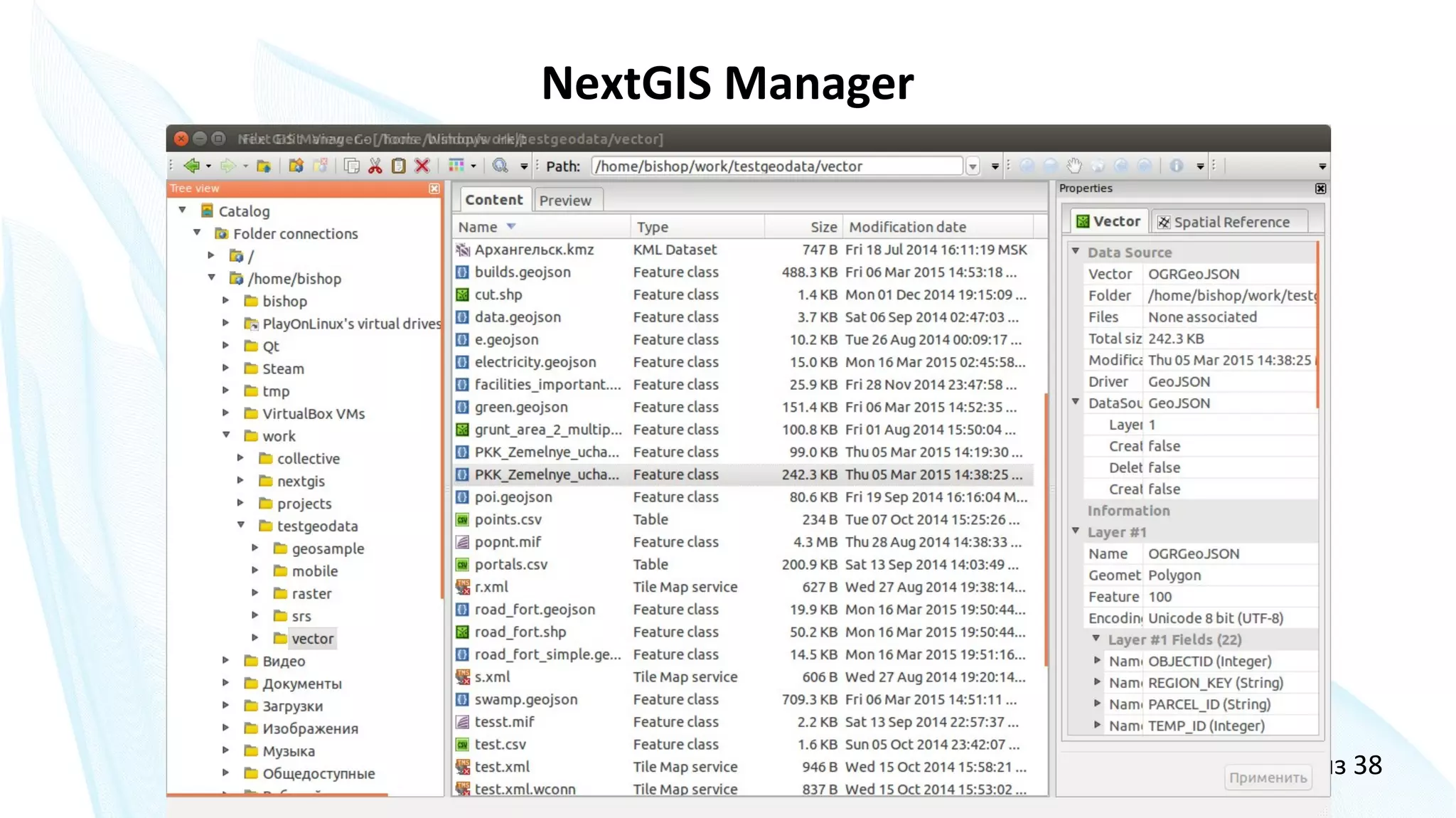Click the Tree view horizontal scrollbar
This screenshot has width=1456, height=818.
point(277,795)
